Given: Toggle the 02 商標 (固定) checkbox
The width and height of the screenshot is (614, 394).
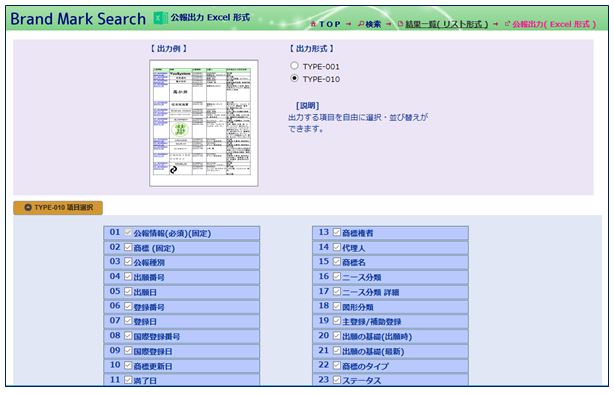Looking at the screenshot, I should coord(128,248).
